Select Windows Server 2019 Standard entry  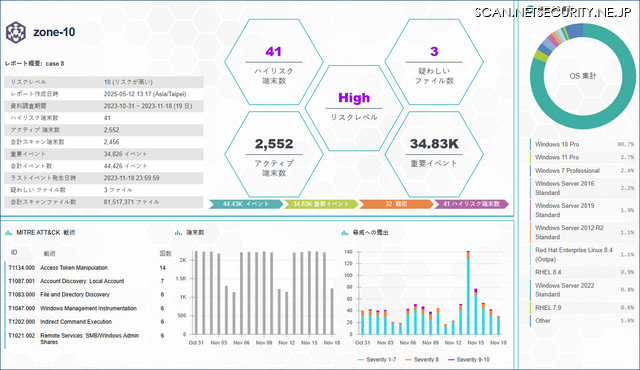pos(582,210)
